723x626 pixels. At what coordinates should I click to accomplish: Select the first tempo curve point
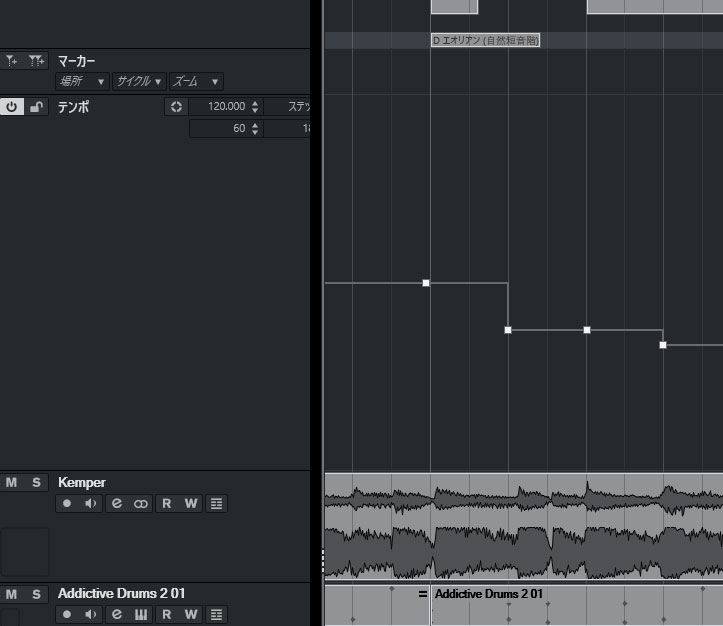click(426, 283)
